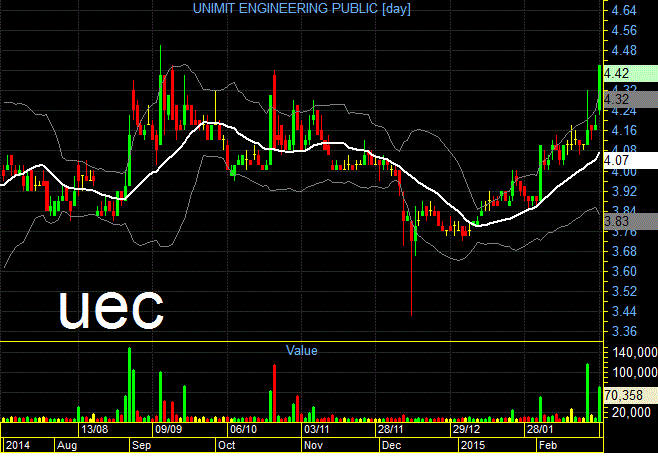This screenshot has width=658, height=460.
Task: Click the 3.44 price axis label
Action: tap(624, 312)
